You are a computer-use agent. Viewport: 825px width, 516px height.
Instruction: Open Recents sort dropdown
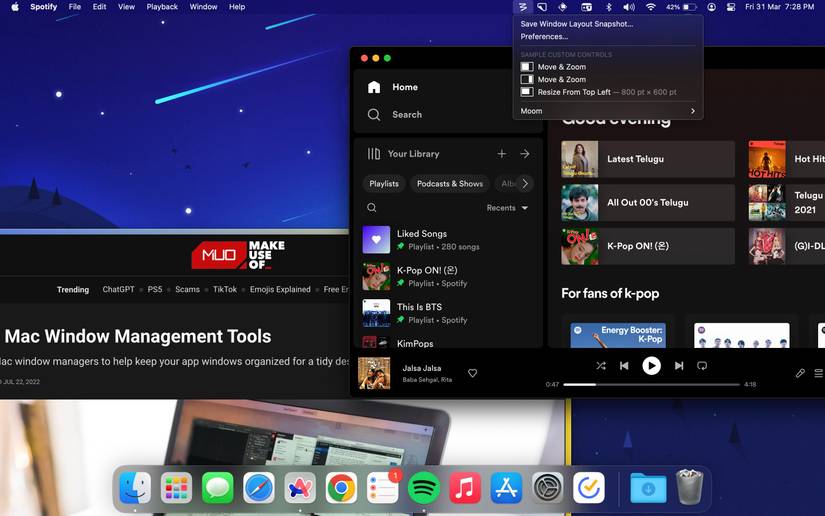pos(507,208)
